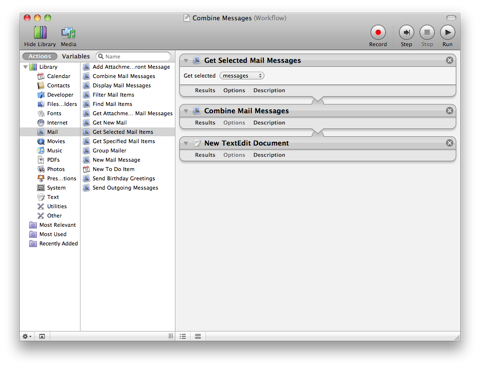Screen dimensions: 480x368
Task: Show Results for Combine Mail Messages action
Action: point(205,123)
